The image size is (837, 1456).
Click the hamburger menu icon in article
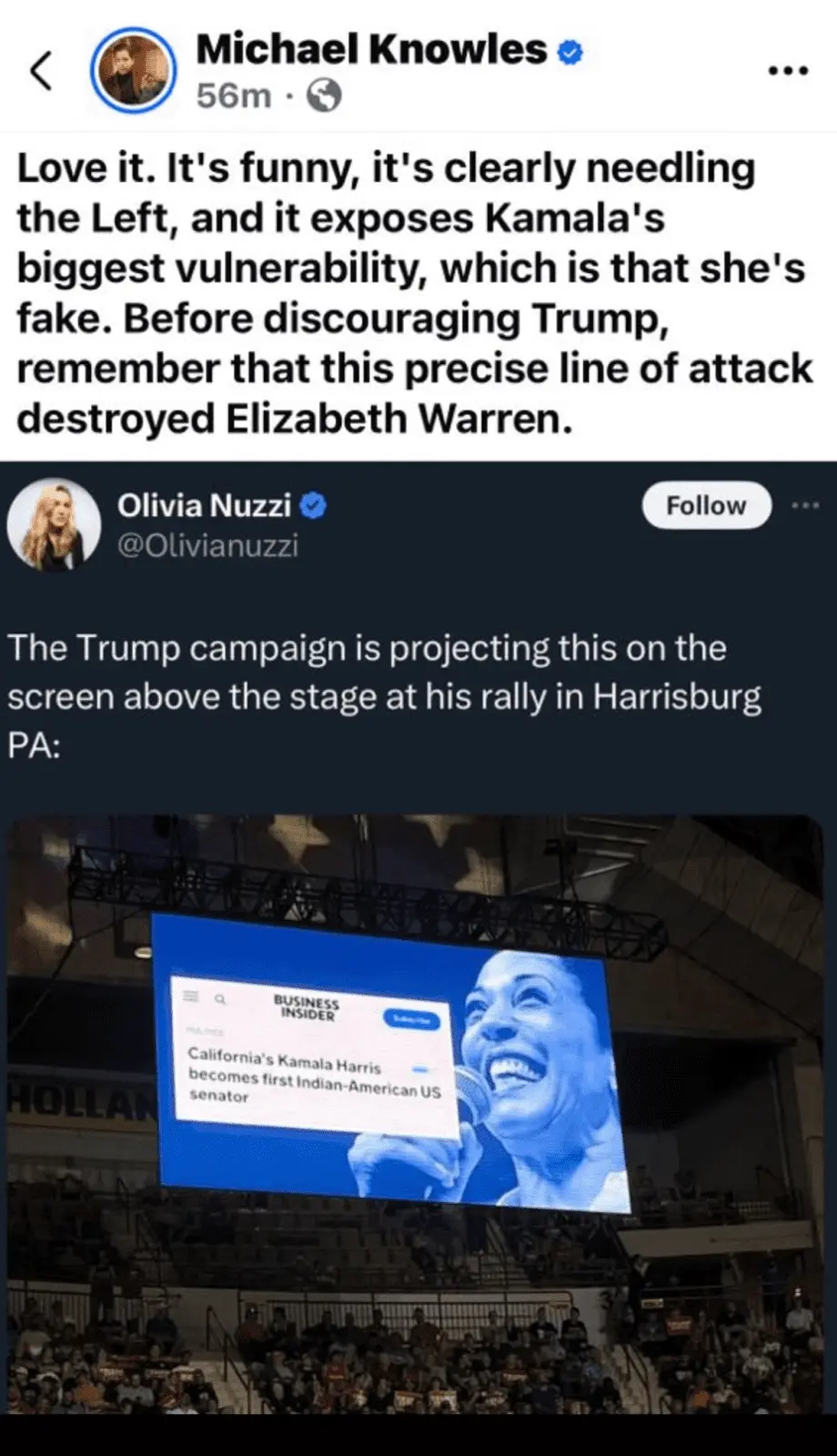click(x=191, y=996)
